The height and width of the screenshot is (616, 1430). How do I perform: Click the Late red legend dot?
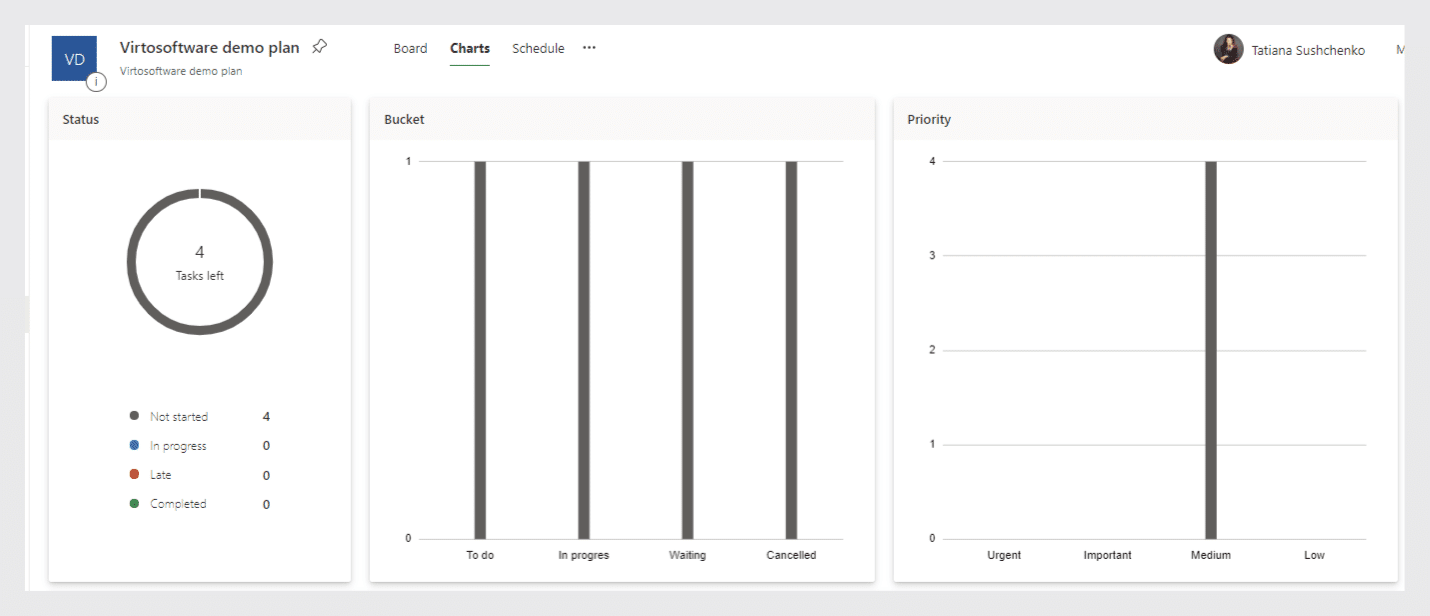[134, 474]
